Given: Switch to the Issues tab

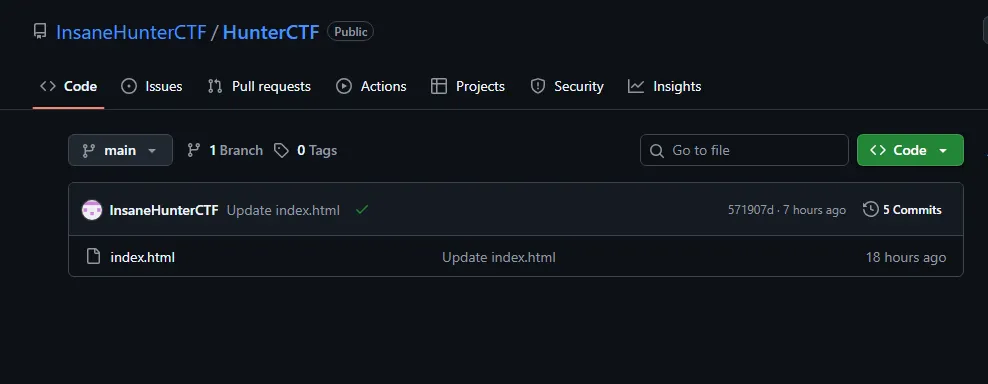Looking at the screenshot, I should click(x=152, y=86).
